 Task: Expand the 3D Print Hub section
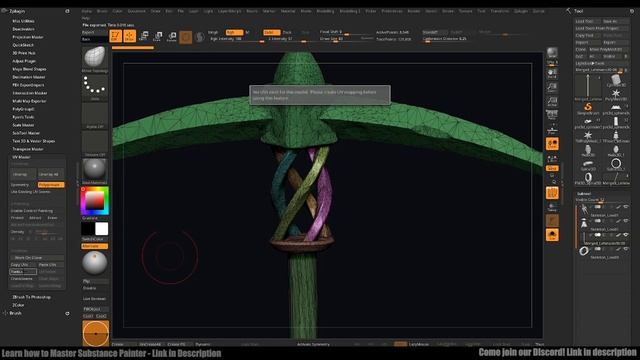click(x=24, y=53)
